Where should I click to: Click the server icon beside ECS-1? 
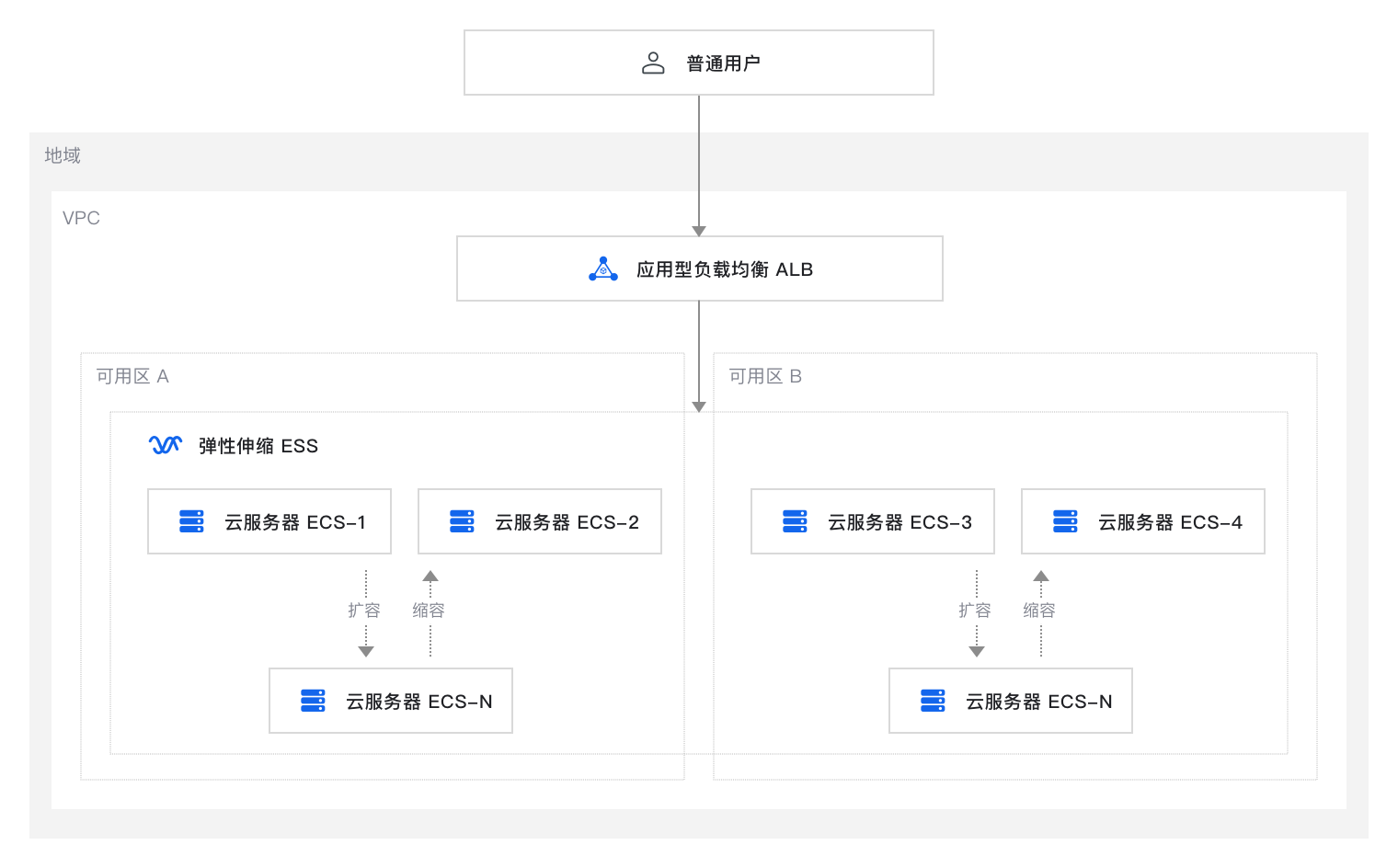click(x=191, y=521)
